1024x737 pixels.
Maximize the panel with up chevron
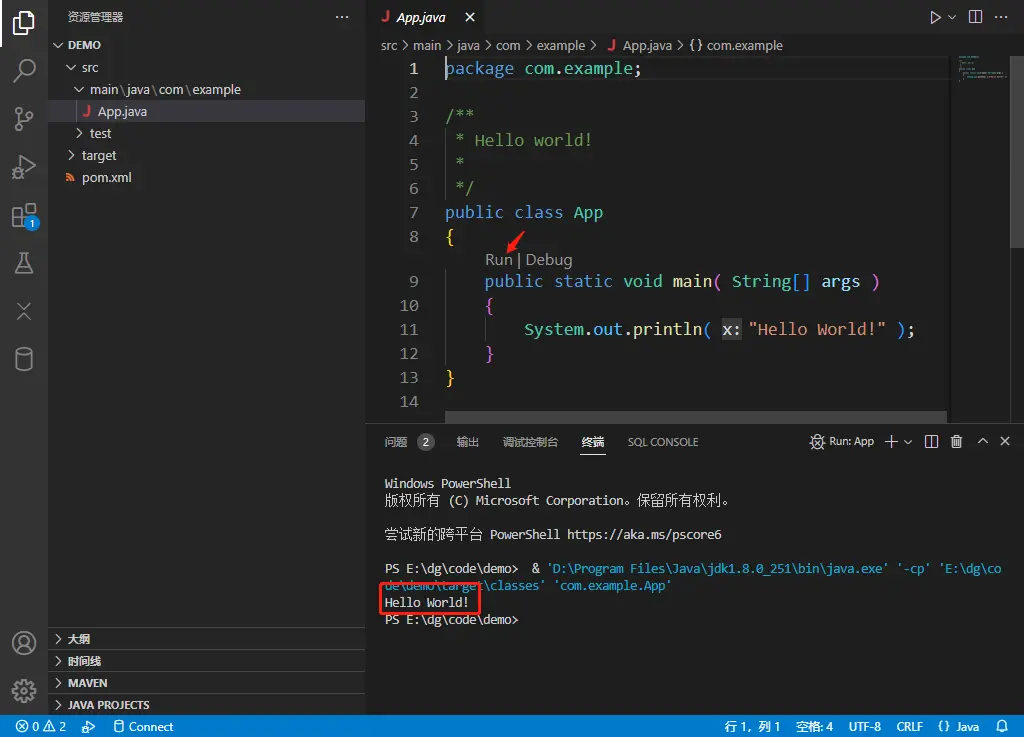click(982, 441)
